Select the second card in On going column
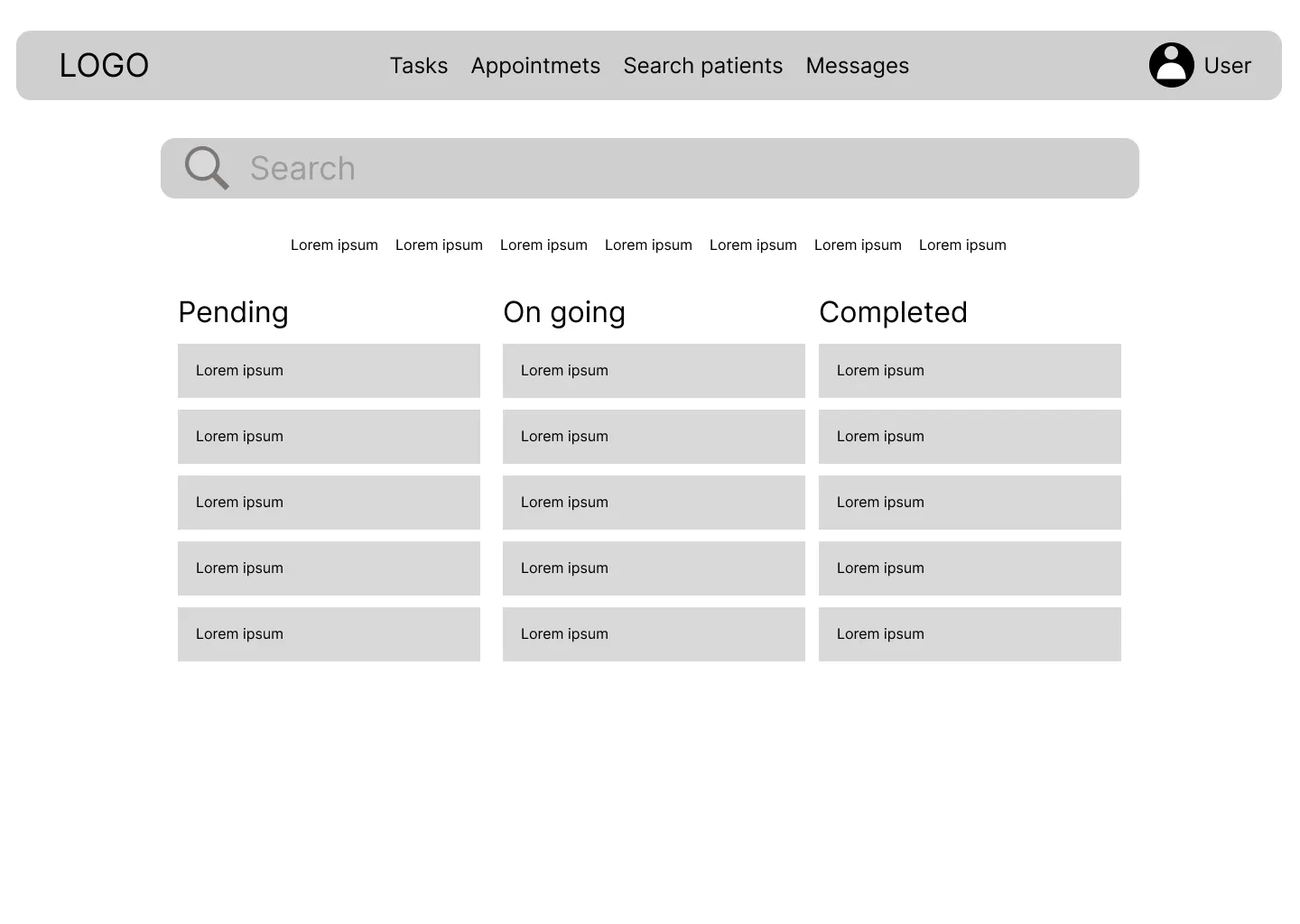 coord(654,437)
